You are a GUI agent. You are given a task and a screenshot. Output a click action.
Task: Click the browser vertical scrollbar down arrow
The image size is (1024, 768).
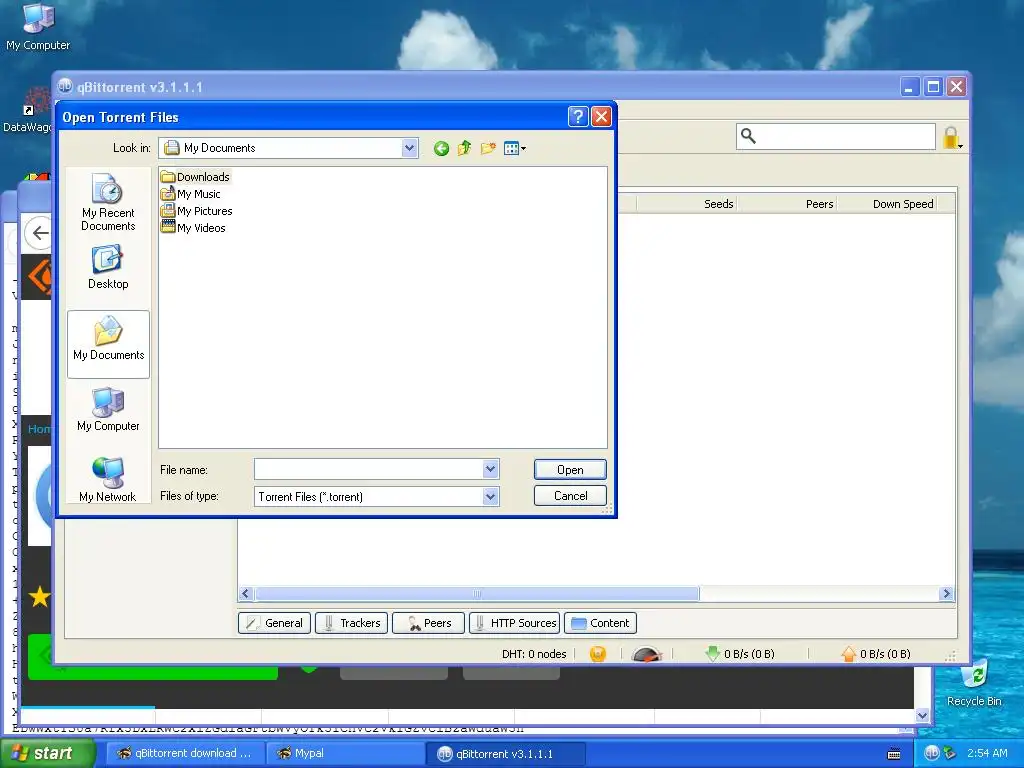point(922,715)
